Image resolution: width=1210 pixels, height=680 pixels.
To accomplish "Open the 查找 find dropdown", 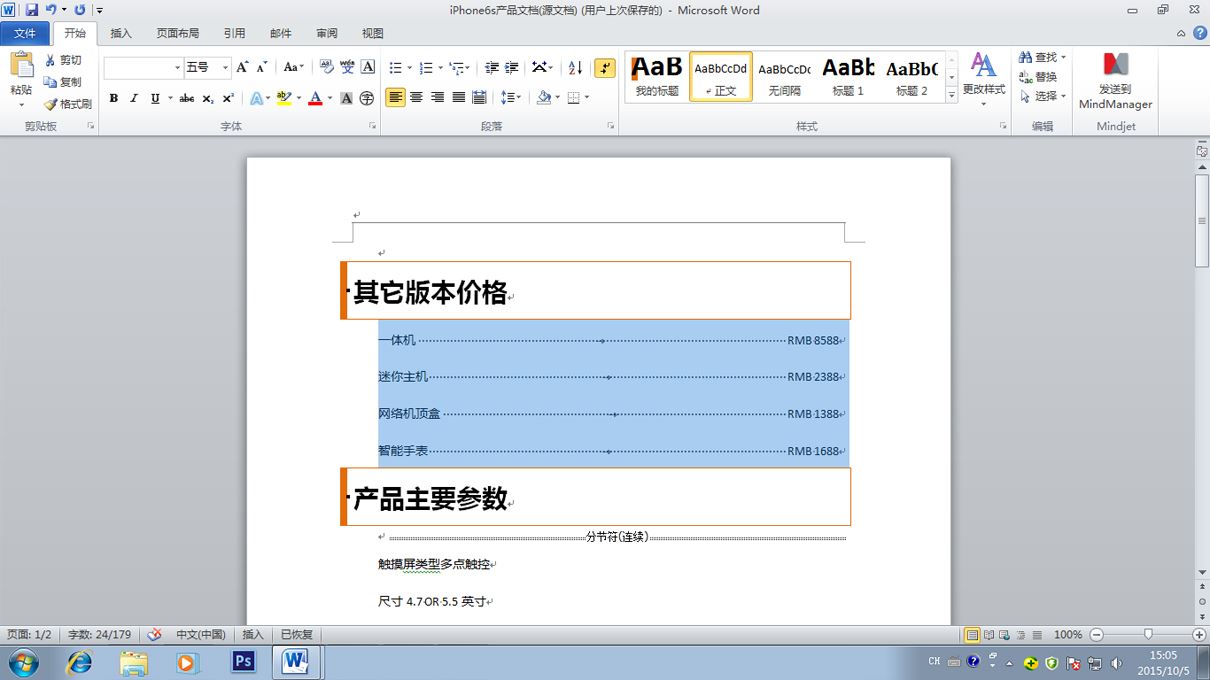I will (x=1063, y=57).
